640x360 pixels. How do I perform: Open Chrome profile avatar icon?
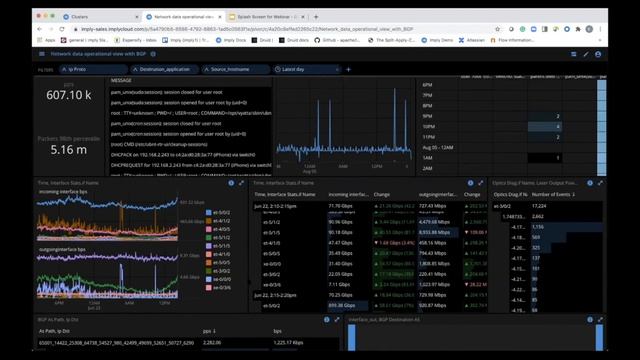[x=589, y=29]
